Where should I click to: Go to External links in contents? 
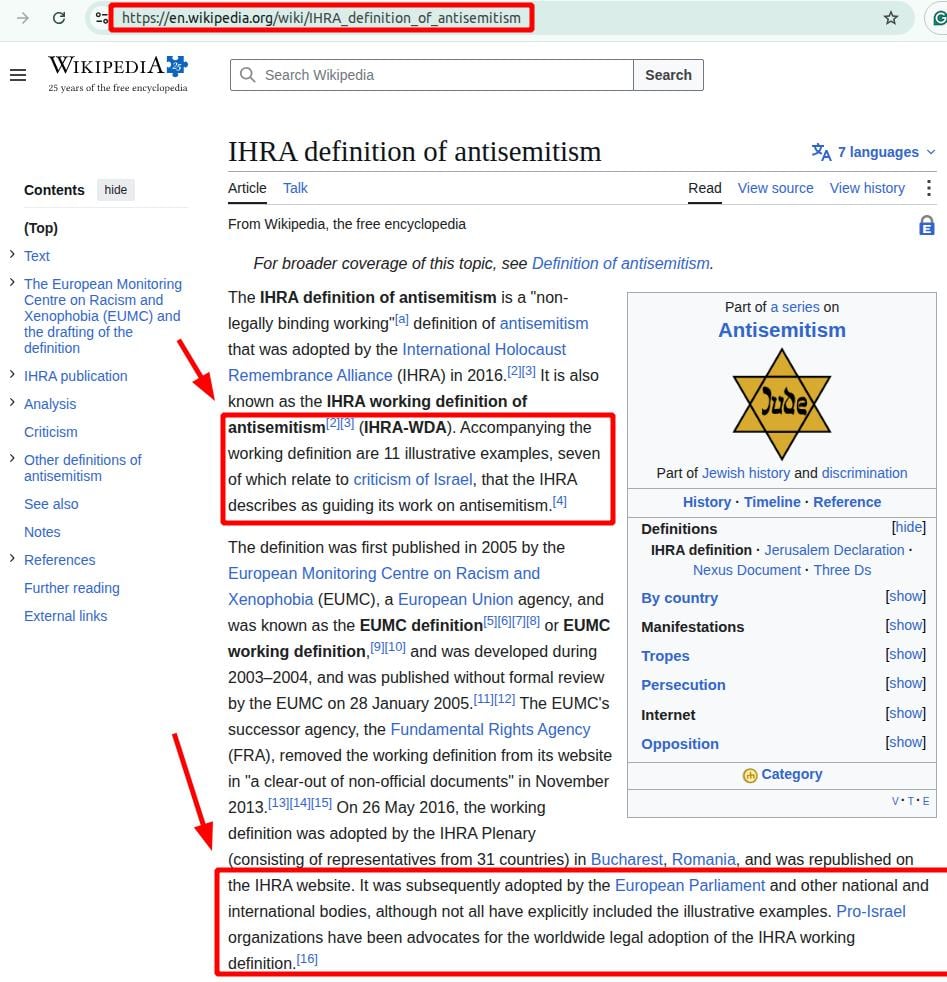pyautogui.click(x=65, y=616)
